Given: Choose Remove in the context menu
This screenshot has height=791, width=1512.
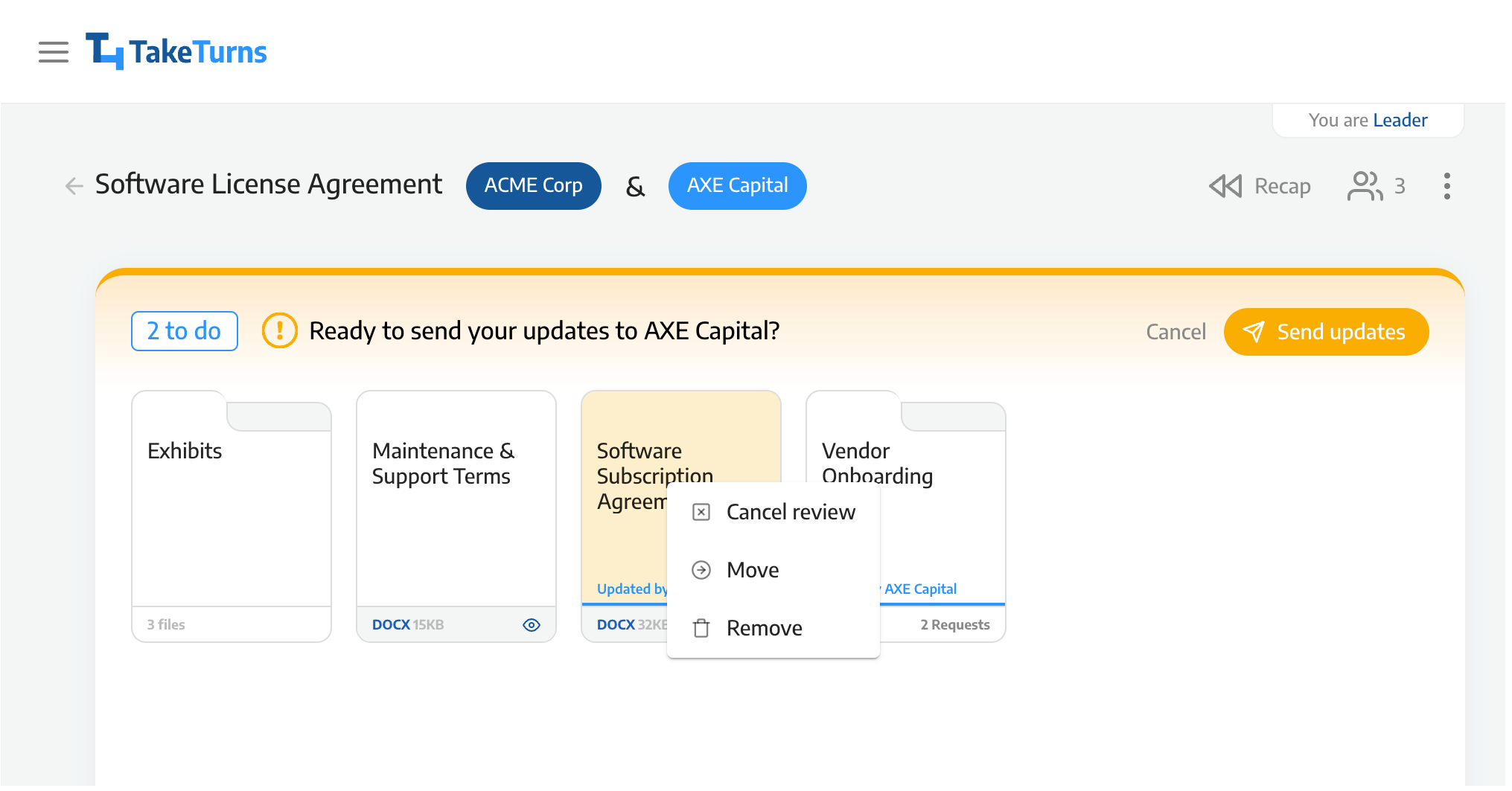Looking at the screenshot, I should pos(773,628).
